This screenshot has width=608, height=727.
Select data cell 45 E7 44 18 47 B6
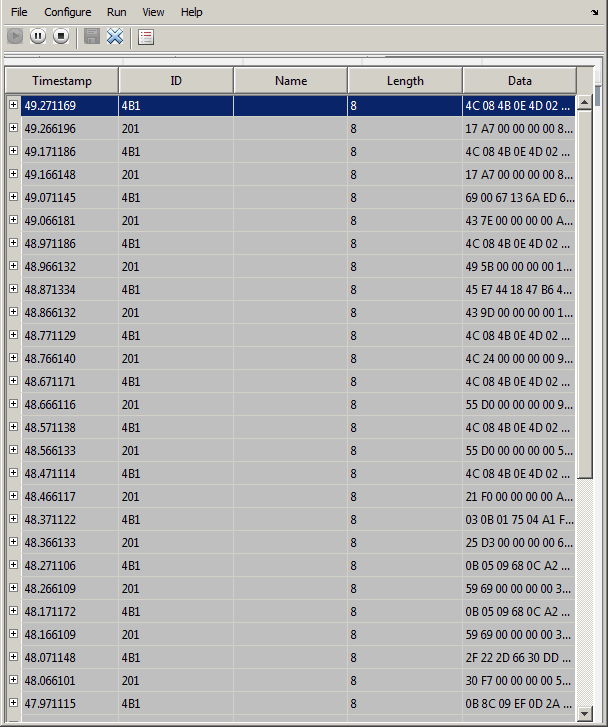pos(519,290)
